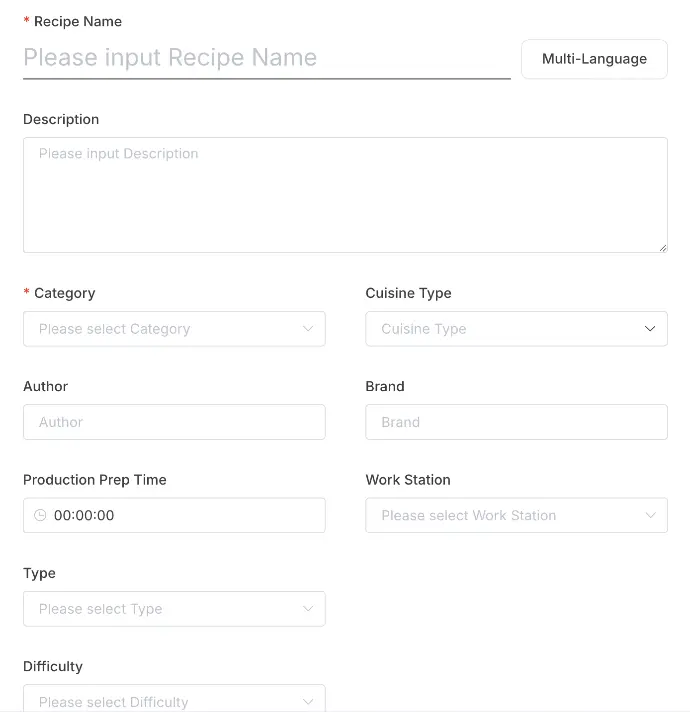Expand the Difficulty select field
The width and height of the screenshot is (690, 712).
[x=160, y=700]
